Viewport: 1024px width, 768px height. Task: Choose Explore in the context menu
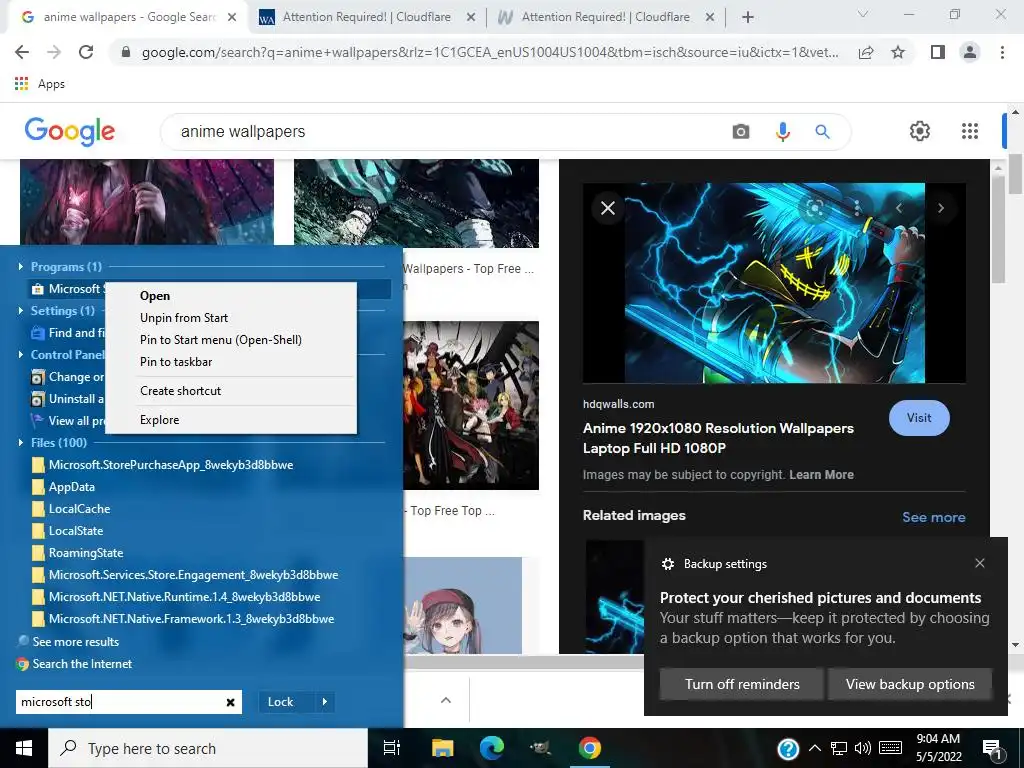pyautogui.click(x=159, y=420)
